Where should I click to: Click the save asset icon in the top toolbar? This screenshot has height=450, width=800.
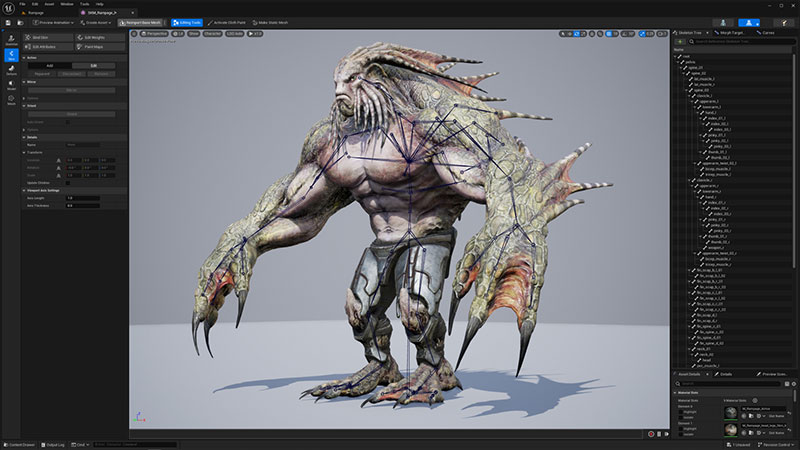[8, 22]
